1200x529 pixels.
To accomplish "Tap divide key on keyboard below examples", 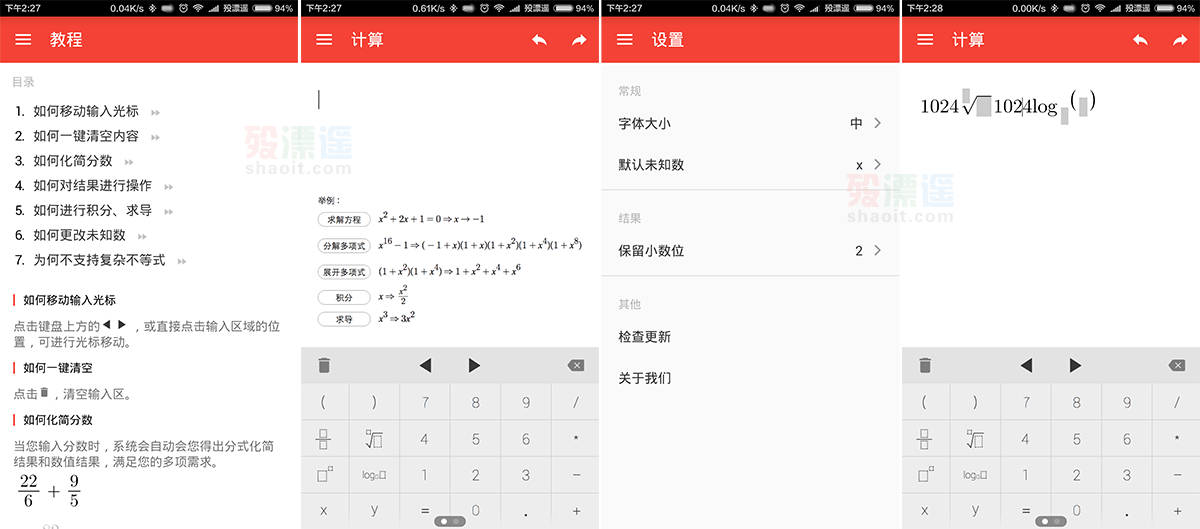I will (576, 403).
